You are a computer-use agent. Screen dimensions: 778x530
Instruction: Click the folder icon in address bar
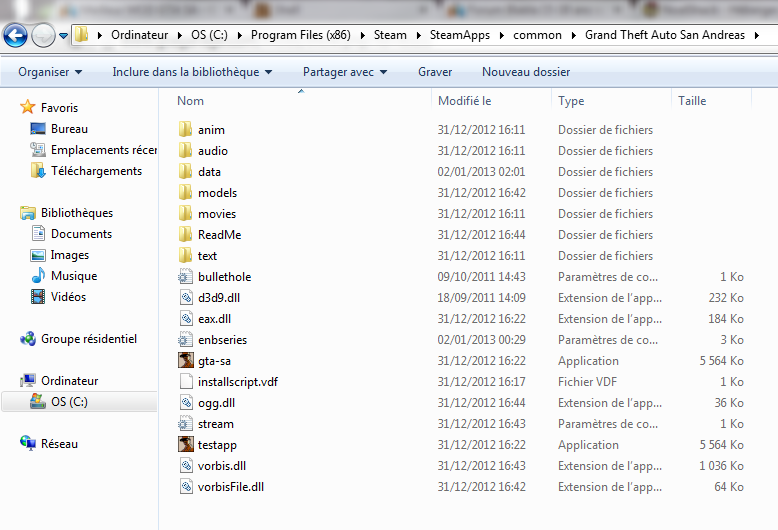coord(81,35)
